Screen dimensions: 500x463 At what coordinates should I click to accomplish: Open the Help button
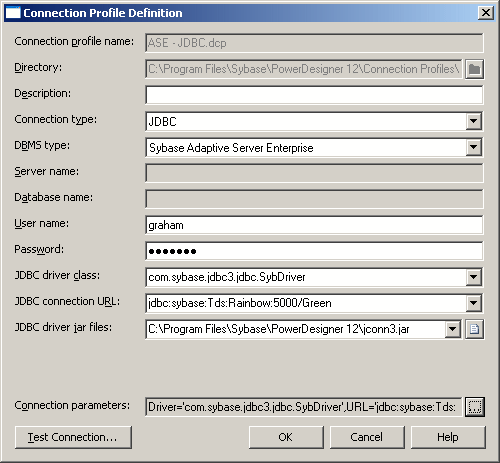(448, 437)
